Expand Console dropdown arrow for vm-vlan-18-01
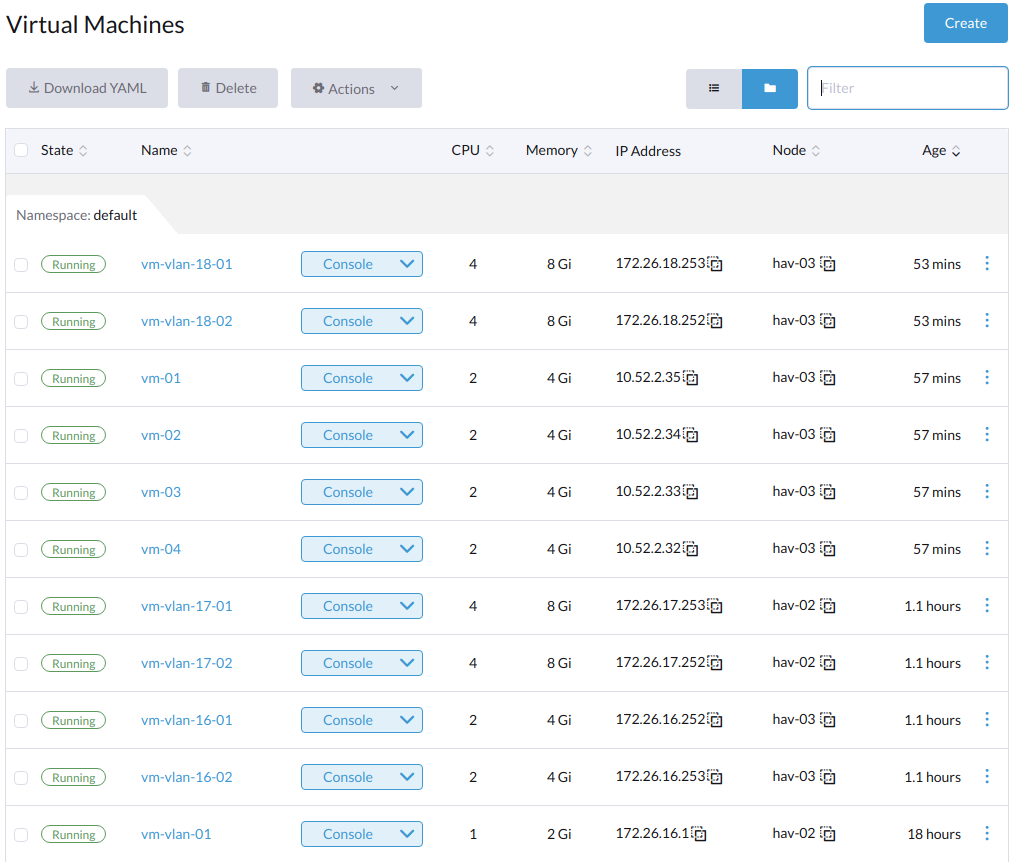The width and height of the screenshot is (1013, 862). (407, 264)
